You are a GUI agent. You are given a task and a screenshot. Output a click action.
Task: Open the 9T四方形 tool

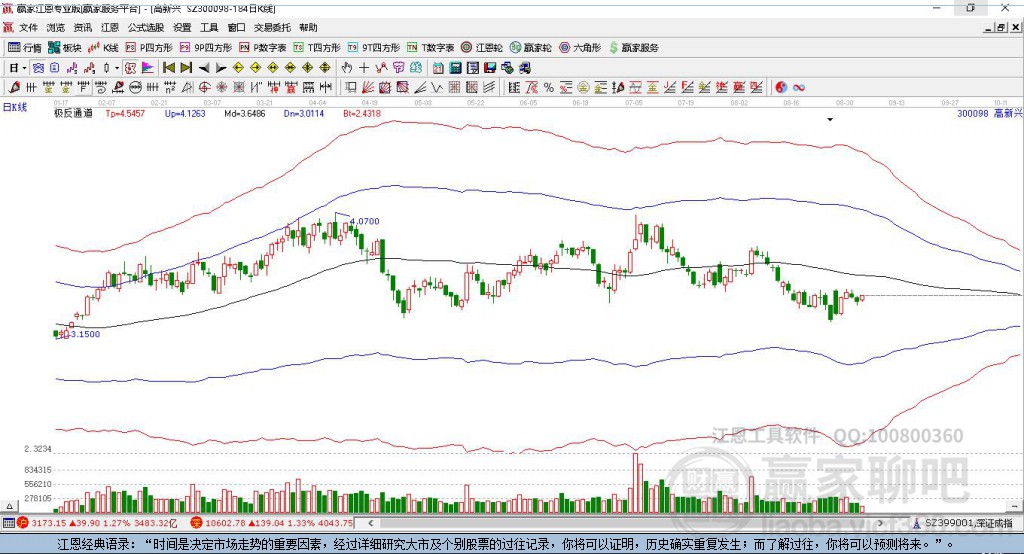[x=374, y=48]
